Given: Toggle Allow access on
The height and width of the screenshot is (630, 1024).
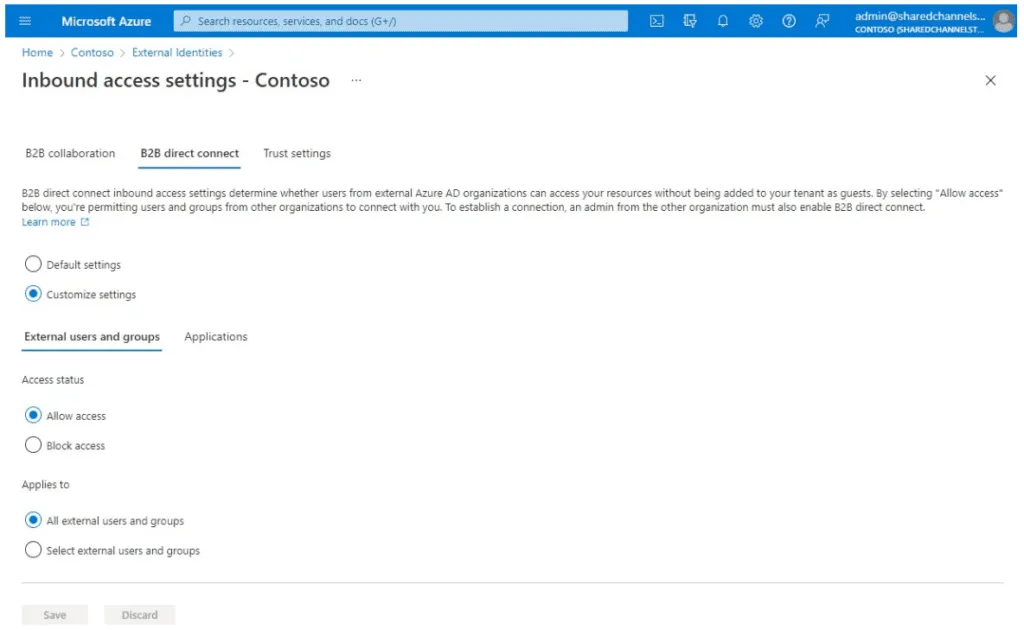Looking at the screenshot, I should pos(33,415).
